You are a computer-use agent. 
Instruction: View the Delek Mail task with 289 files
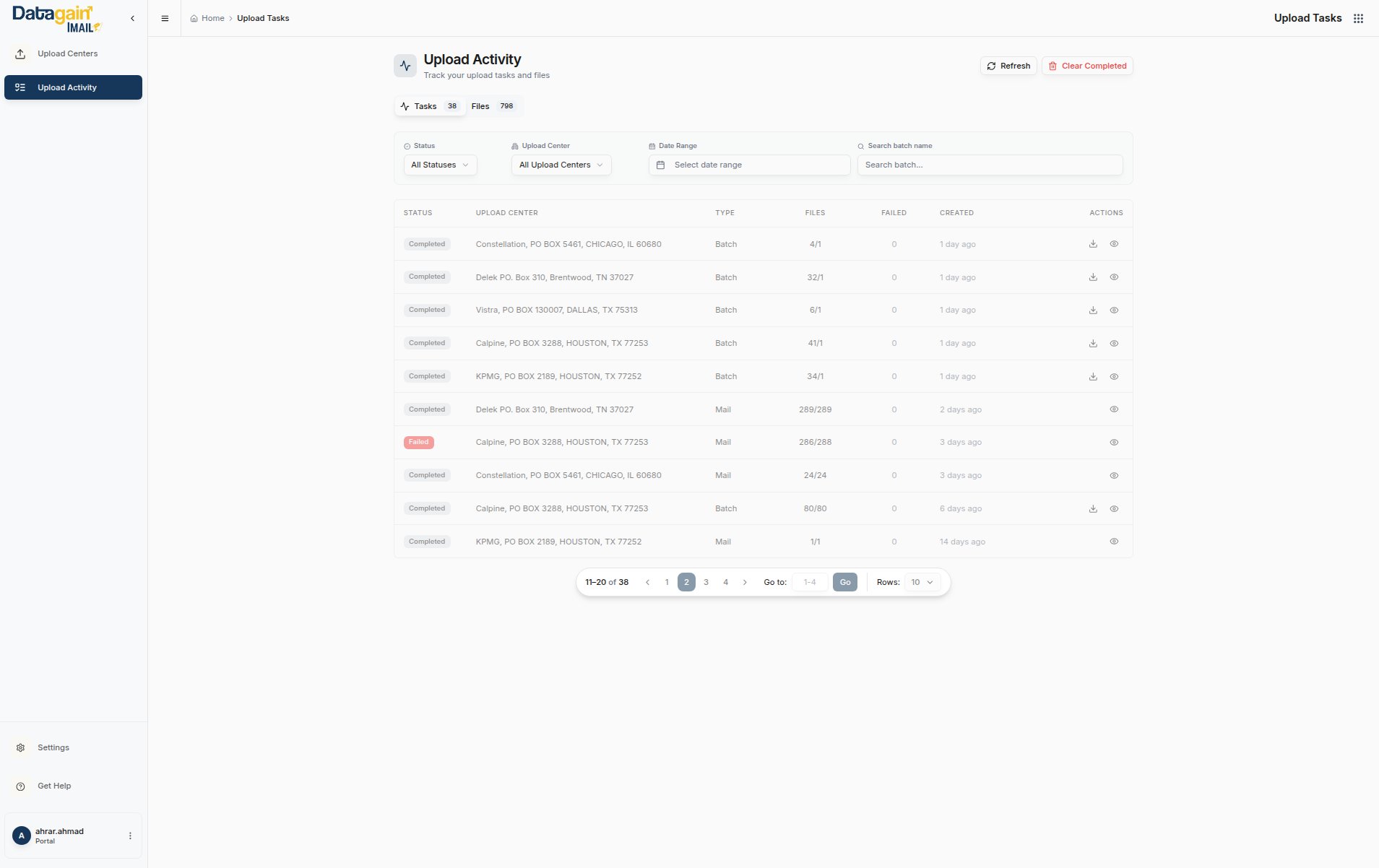pyautogui.click(x=1114, y=409)
